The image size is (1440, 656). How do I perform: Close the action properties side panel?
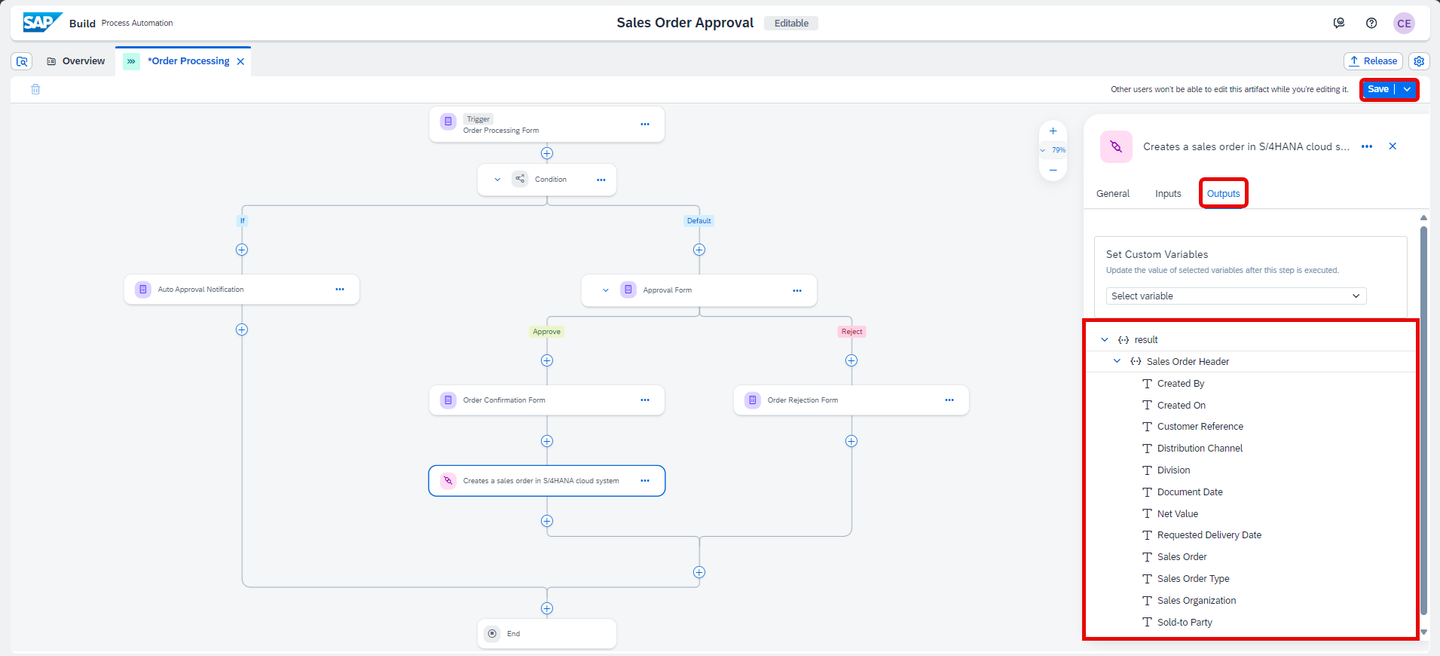click(x=1392, y=146)
